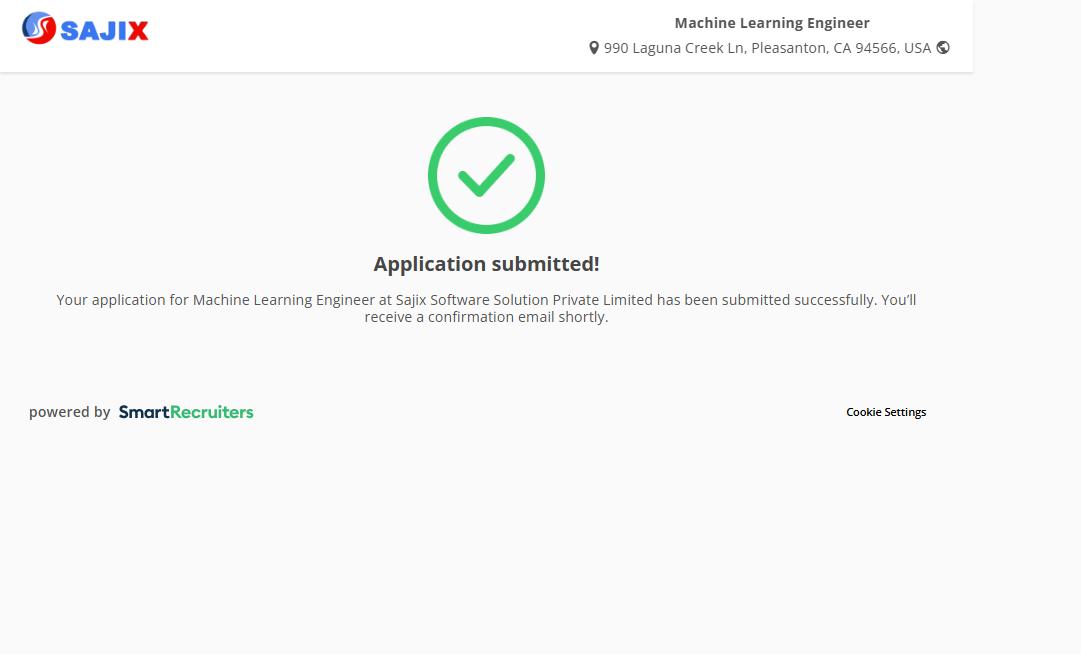Image resolution: width=1081 pixels, height=654 pixels.
Task: Click the "Application submitted!" heading
Action: (486, 264)
